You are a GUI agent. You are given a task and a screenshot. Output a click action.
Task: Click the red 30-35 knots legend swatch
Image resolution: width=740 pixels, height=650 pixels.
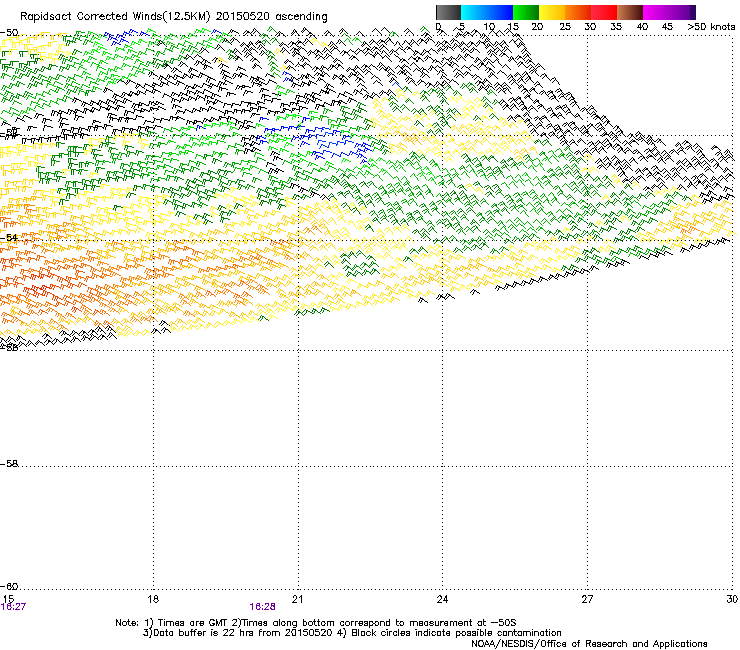pyautogui.click(x=604, y=12)
